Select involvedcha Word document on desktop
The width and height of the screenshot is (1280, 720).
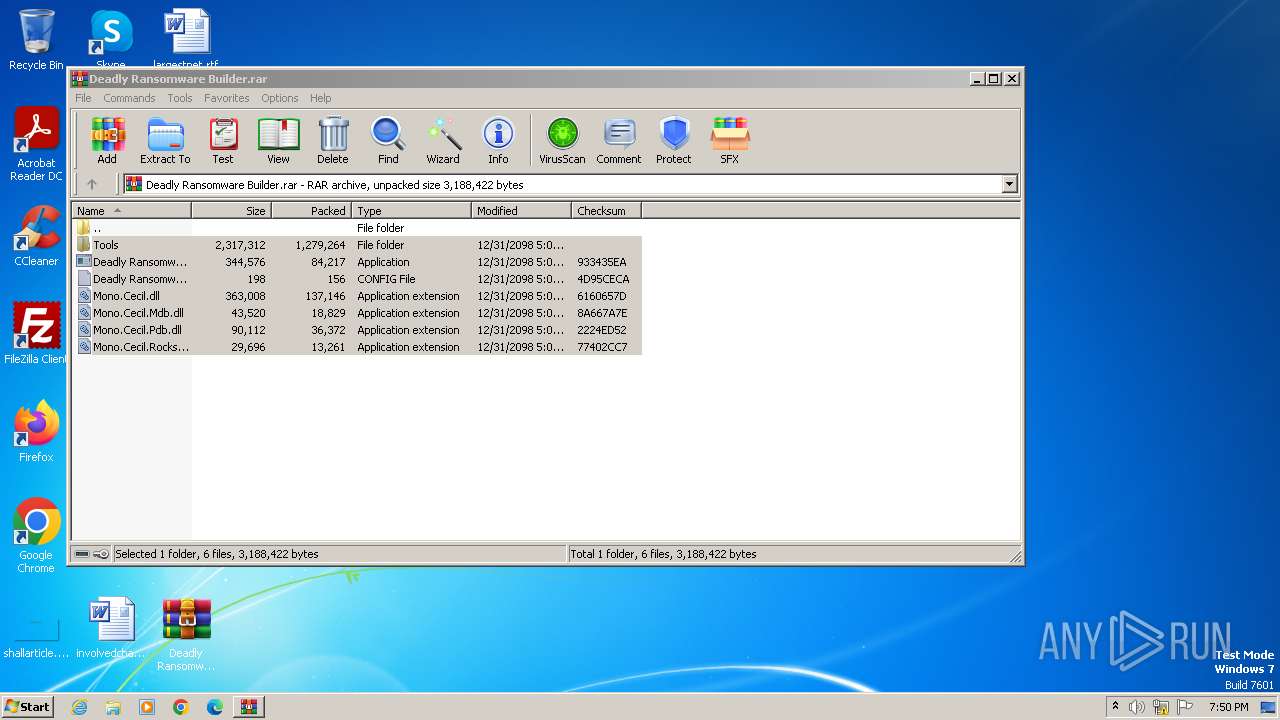(111, 628)
